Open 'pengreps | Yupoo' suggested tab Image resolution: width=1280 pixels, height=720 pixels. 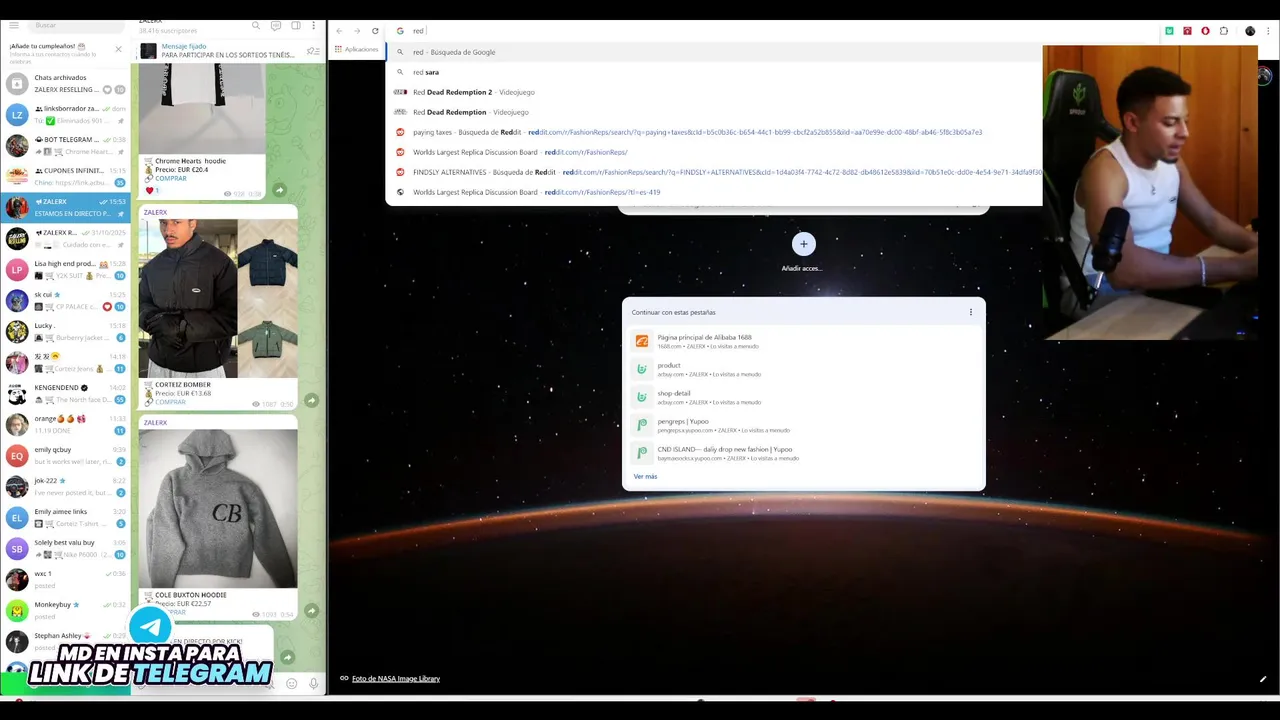click(803, 425)
